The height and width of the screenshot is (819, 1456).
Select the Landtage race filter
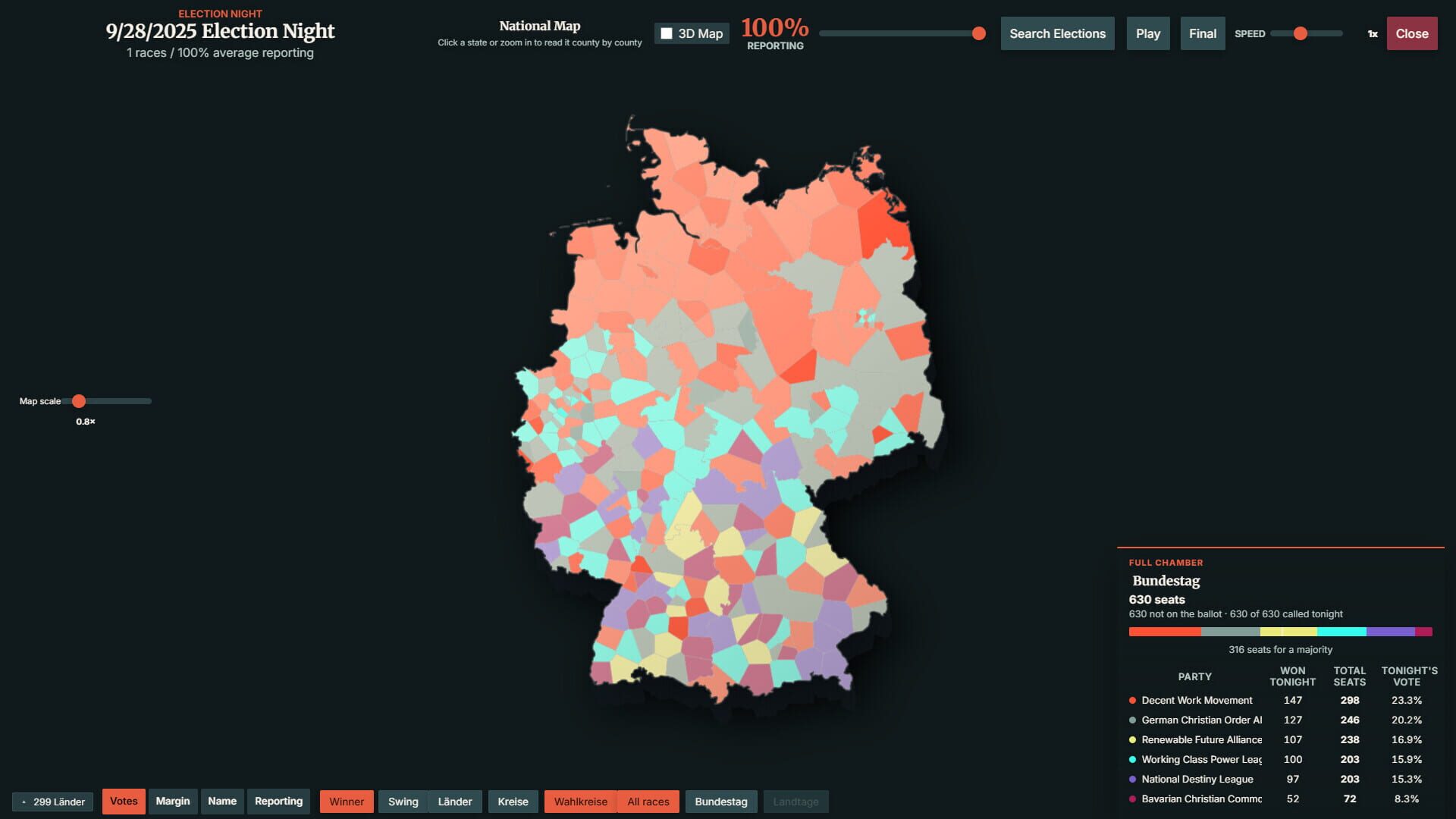click(x=796, y=802)
